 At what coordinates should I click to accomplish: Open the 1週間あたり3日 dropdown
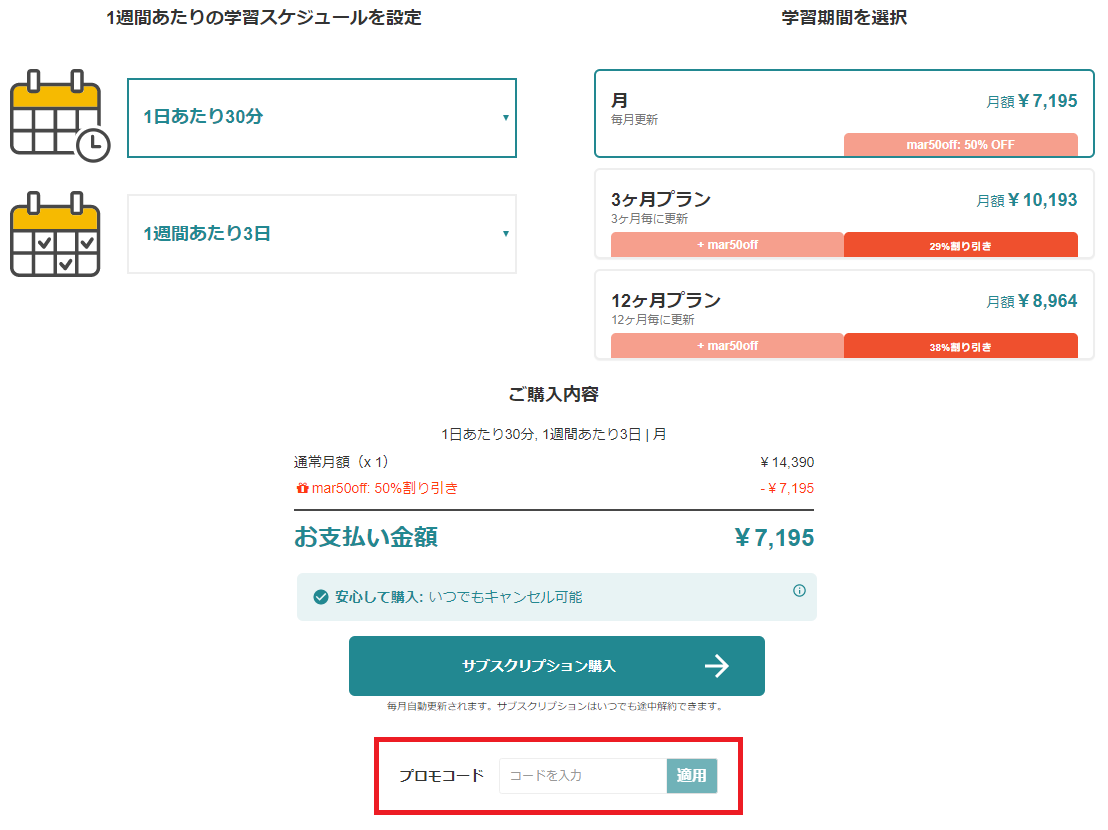point(322,234)
